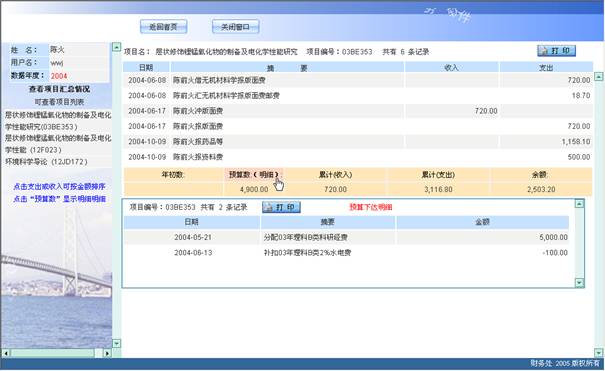
Task: Sort by 支出 column header
Action: tap(546, 67)
